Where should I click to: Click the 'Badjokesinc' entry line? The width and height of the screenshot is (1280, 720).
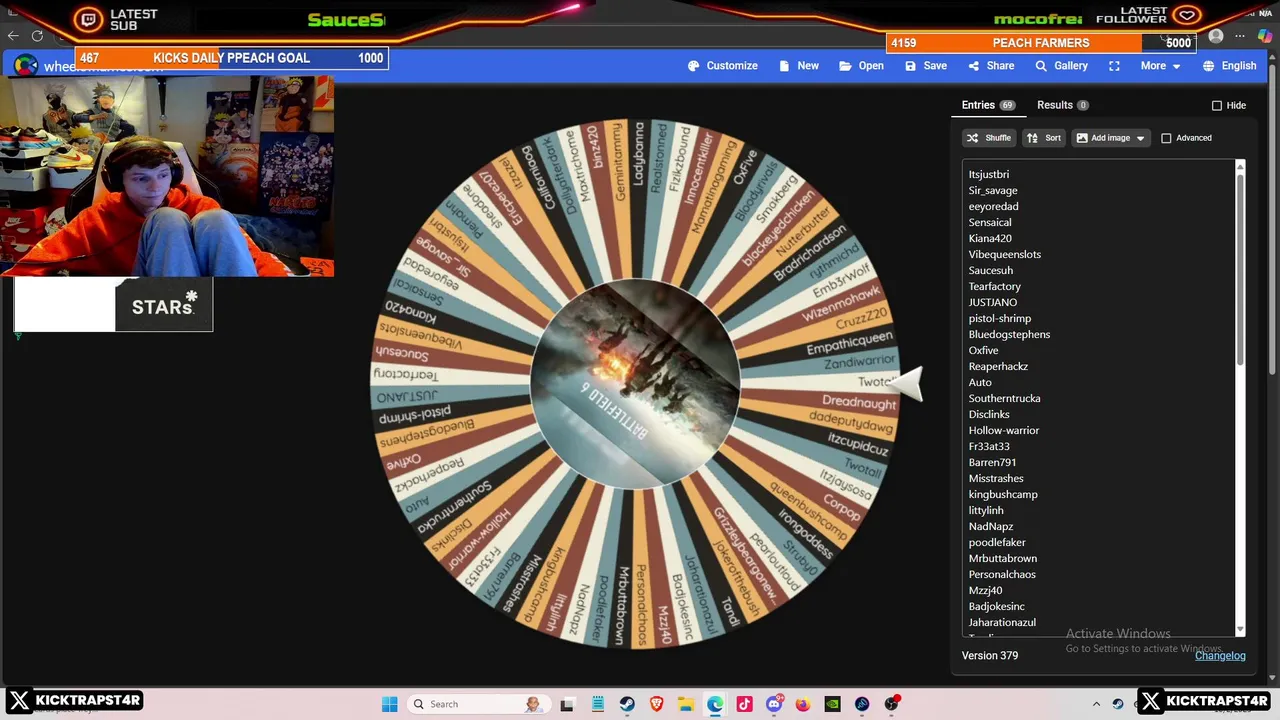pos(996,607)
